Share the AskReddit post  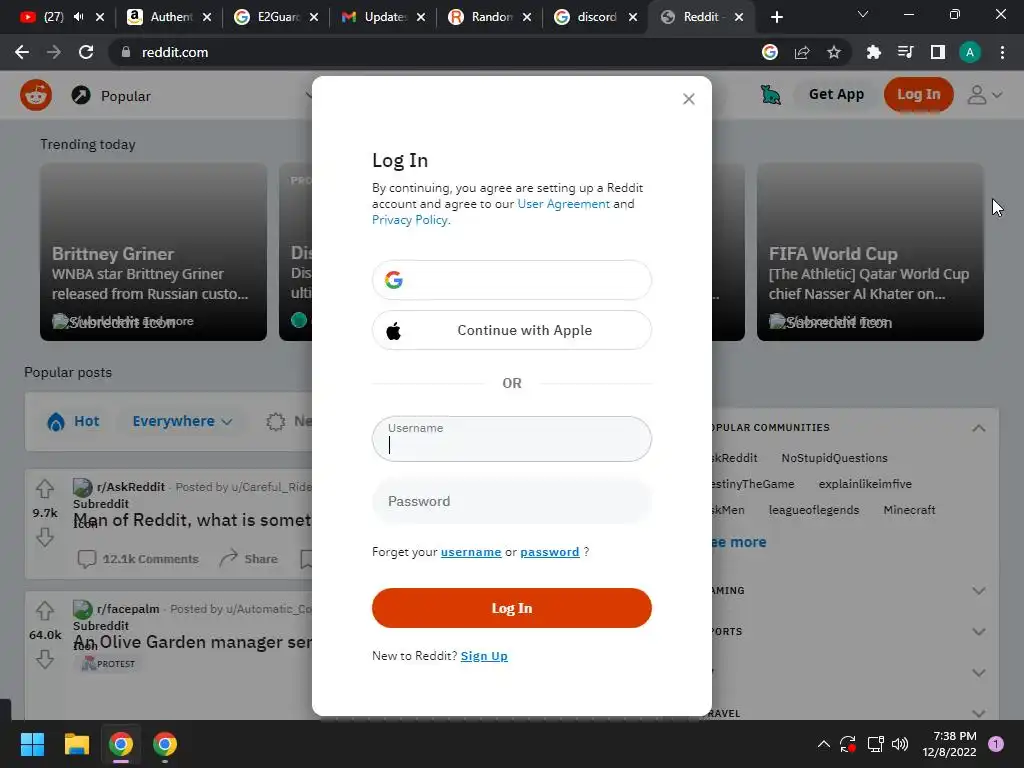coord(249,559)
